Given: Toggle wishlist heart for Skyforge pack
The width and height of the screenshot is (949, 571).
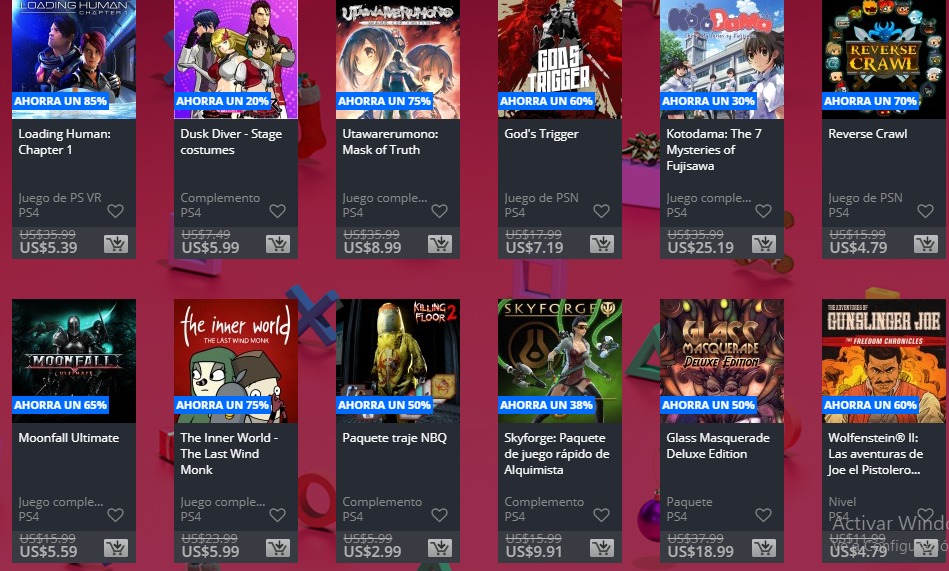Looking at the screenshot, I should 601,515.
